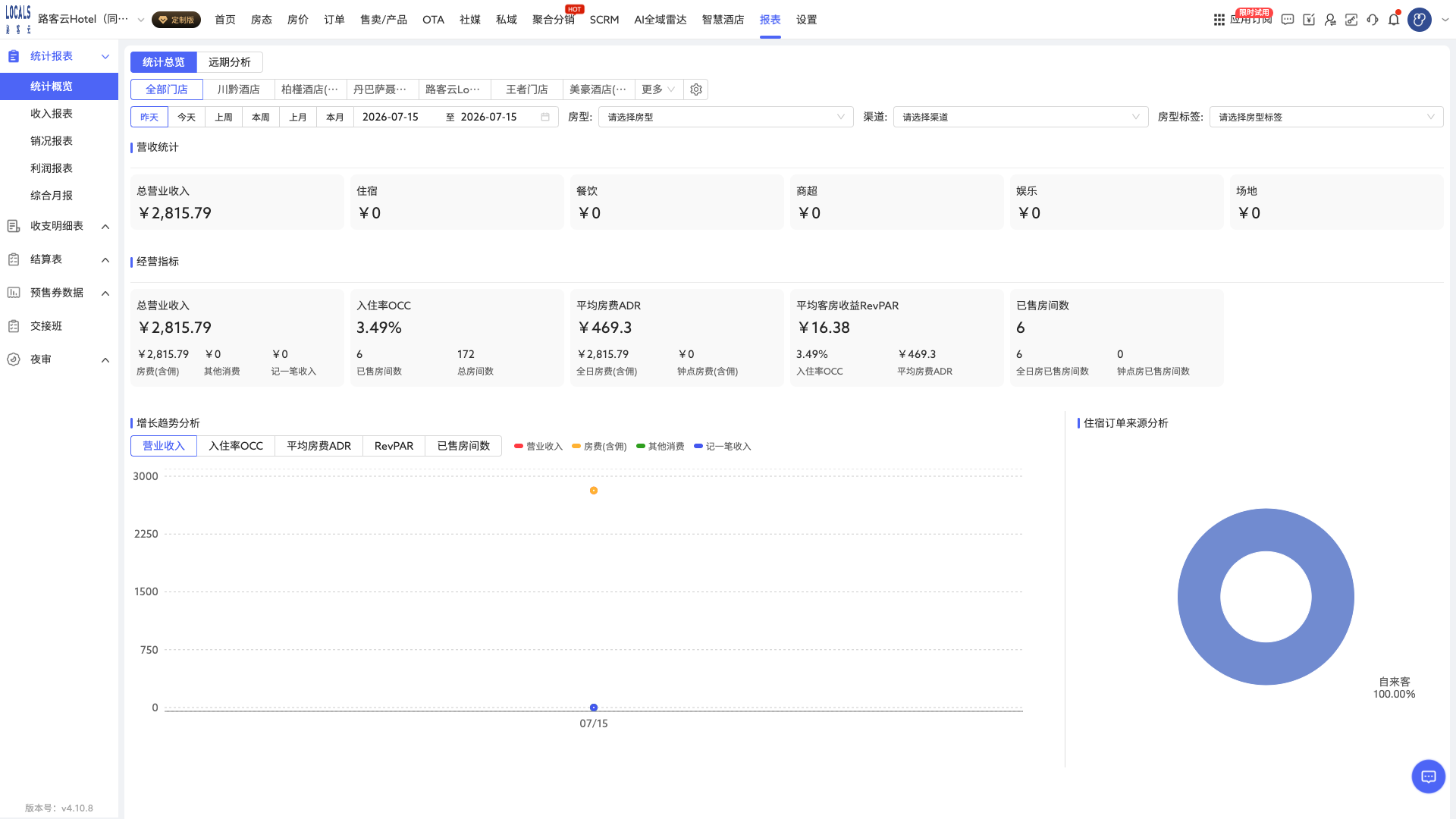Open floating chat button bottom right

pyautogui.click(x=1429, y=777)
